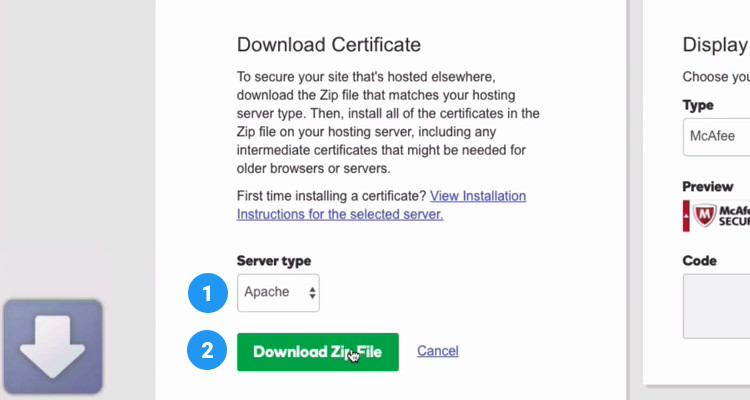Click the Preview label

pos(708,187)
